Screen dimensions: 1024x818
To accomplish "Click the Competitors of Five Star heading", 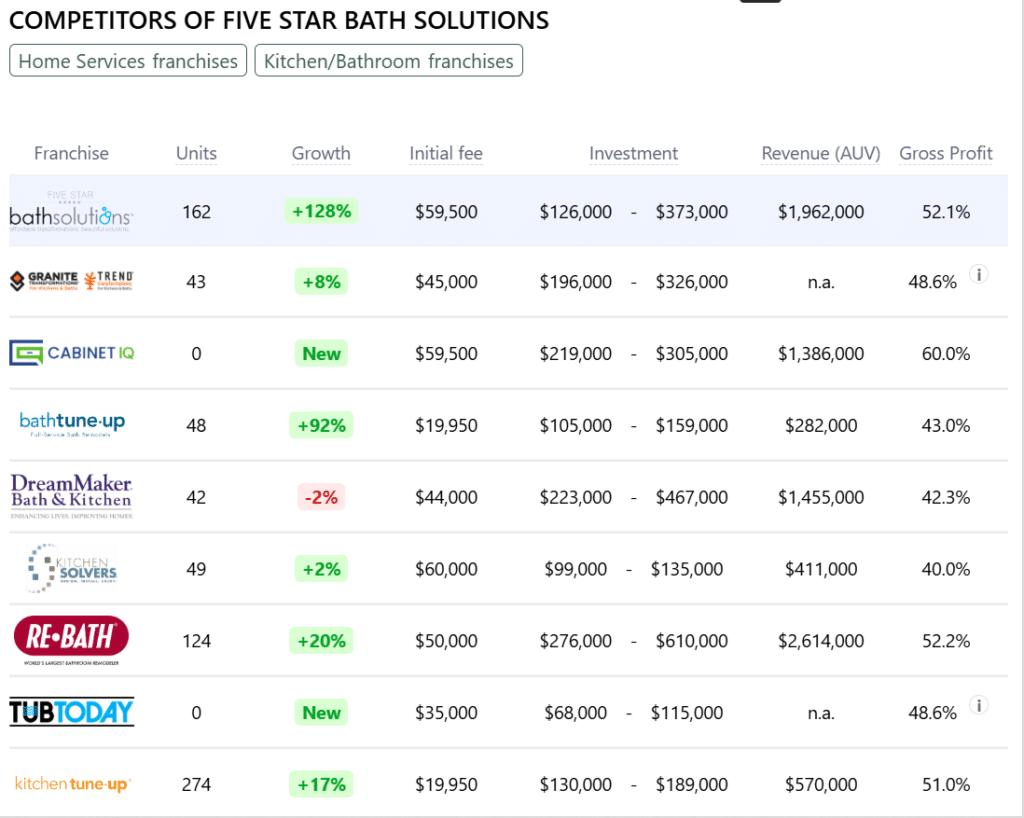I will point(279,20).
